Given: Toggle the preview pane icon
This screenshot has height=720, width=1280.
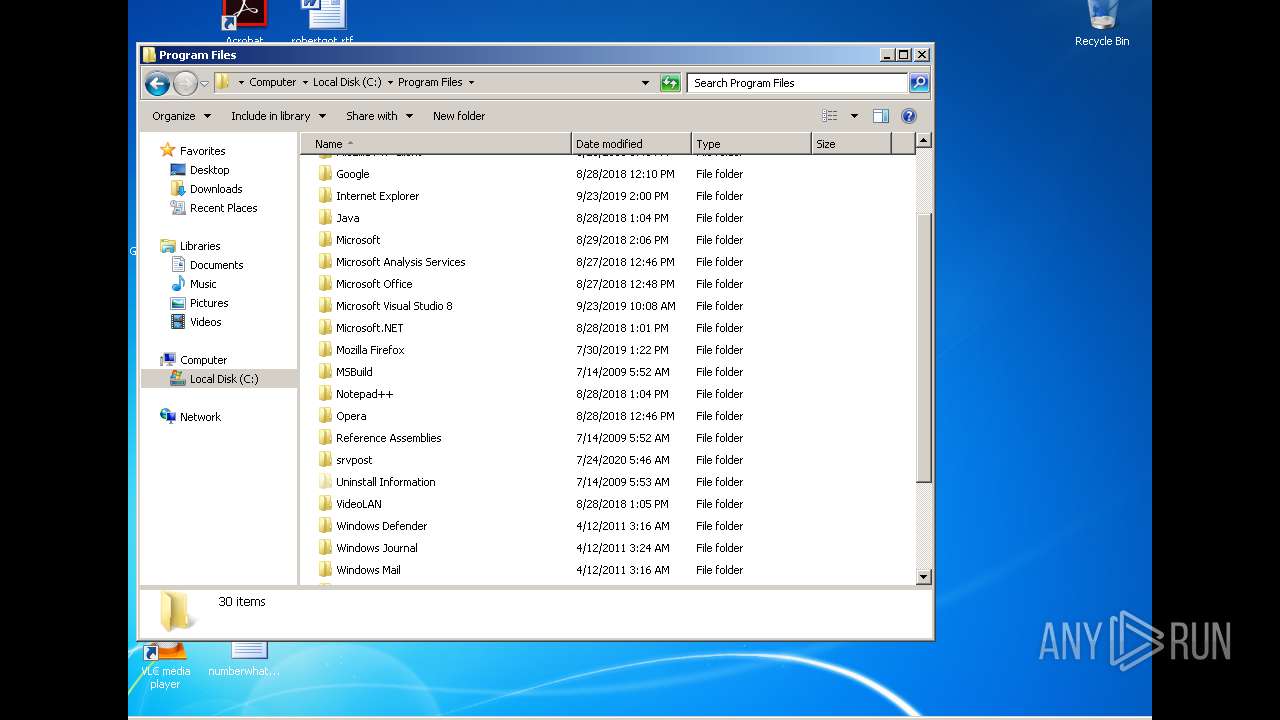Looking at the screenshot, I should tap(881, 116).
